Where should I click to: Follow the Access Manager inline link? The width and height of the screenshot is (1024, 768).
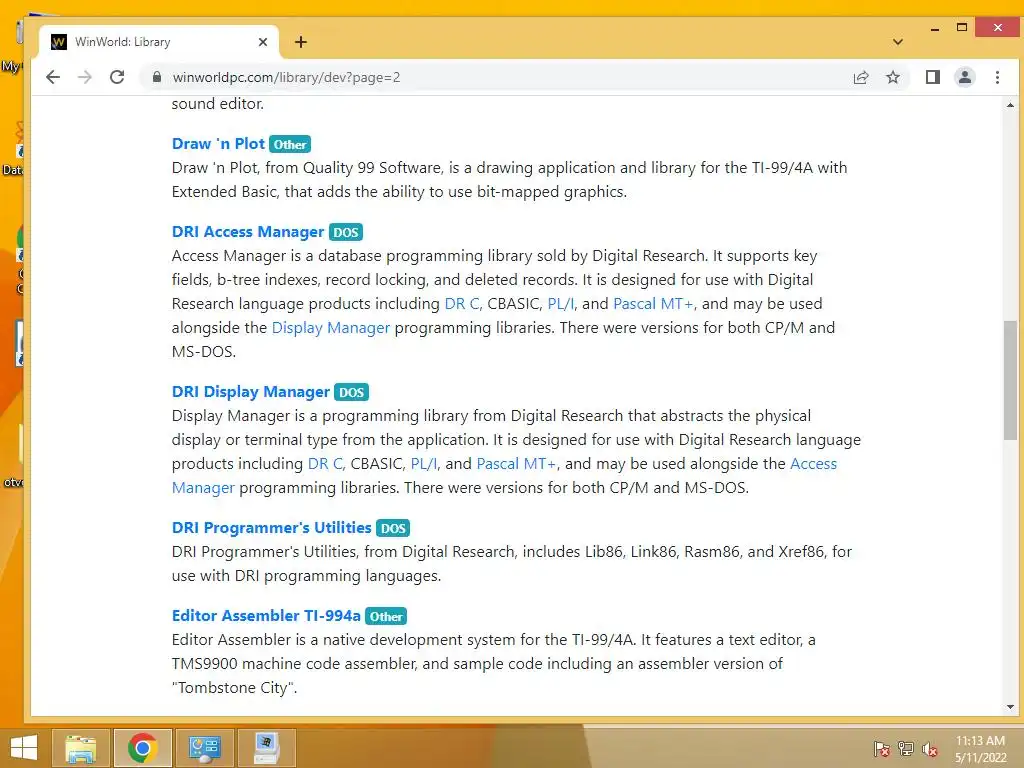click(813, 464)
